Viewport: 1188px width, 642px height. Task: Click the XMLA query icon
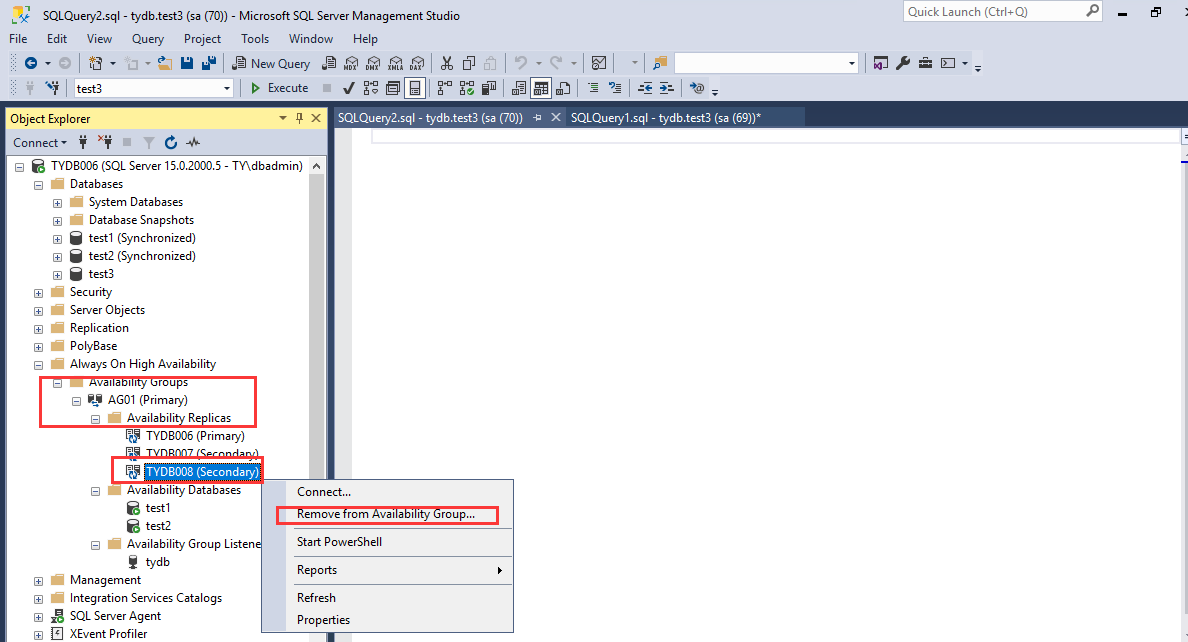click(395, 64)
